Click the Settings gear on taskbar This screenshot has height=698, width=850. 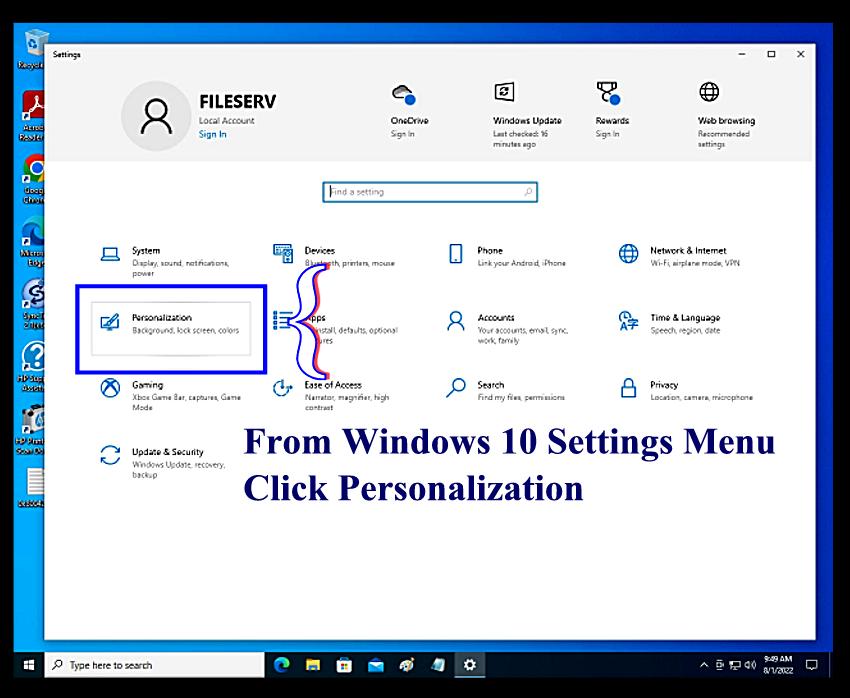click(470, 664)
